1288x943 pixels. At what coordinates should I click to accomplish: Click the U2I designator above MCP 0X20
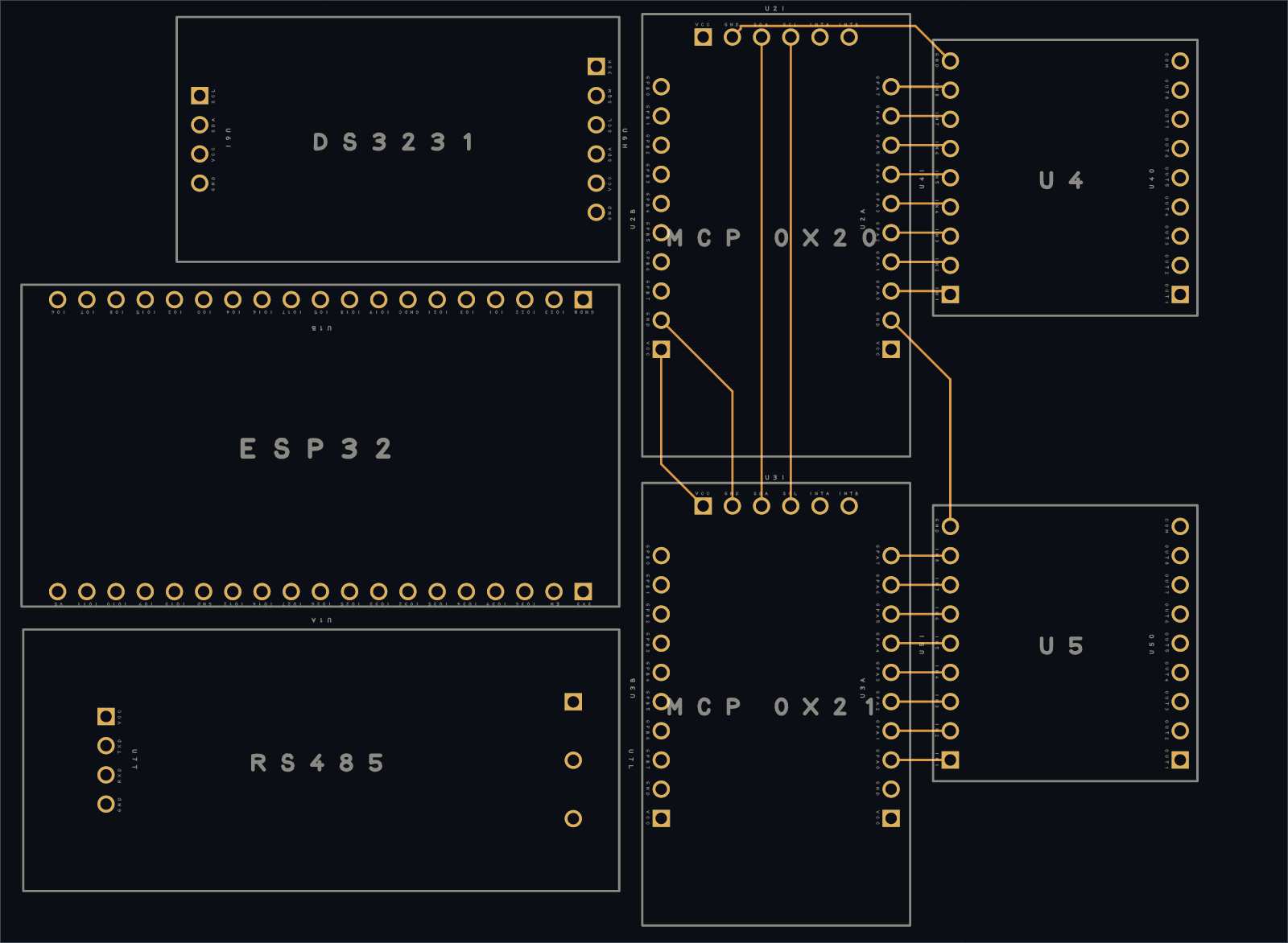tap(774, 9)
